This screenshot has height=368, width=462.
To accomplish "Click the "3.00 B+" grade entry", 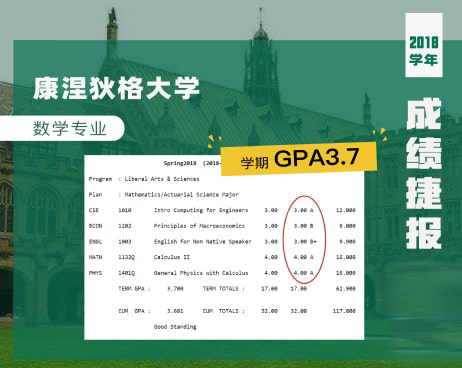I will tap(305, 241).
